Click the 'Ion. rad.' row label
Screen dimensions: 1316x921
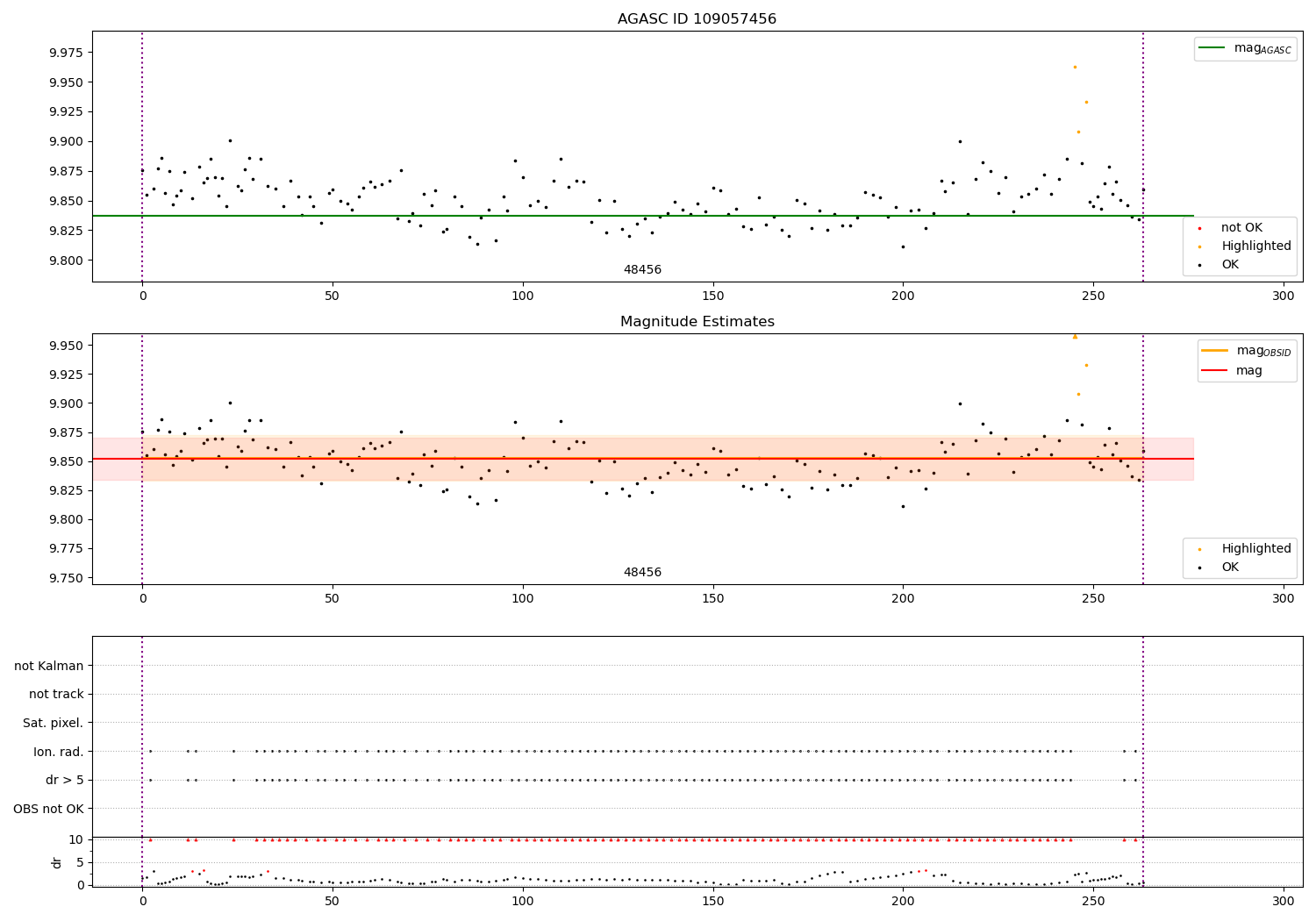pyautogui.click(x=59, y=752)
